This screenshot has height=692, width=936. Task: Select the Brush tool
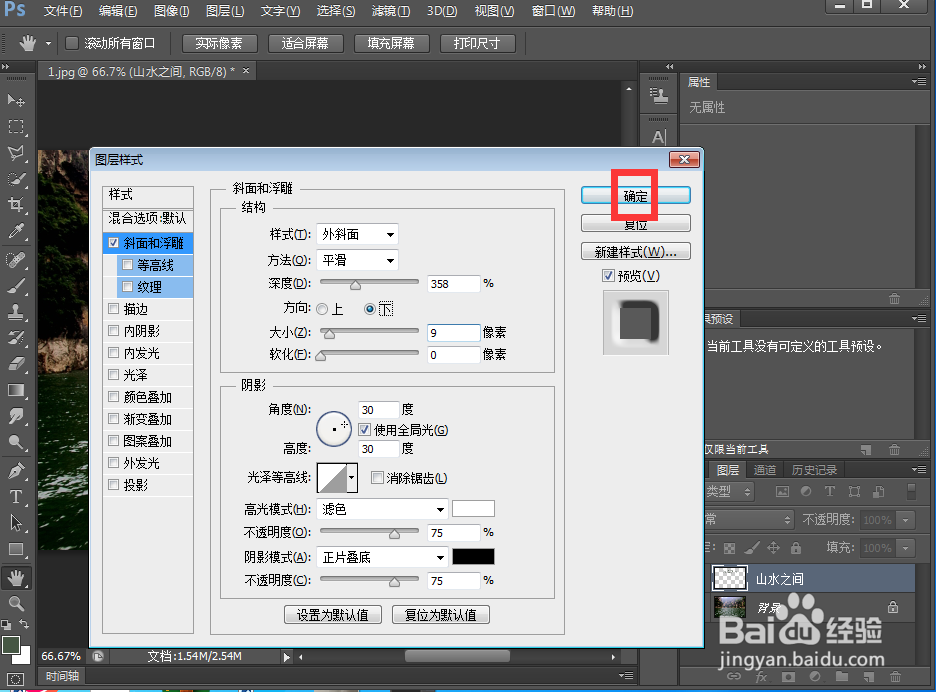point(16,286)
